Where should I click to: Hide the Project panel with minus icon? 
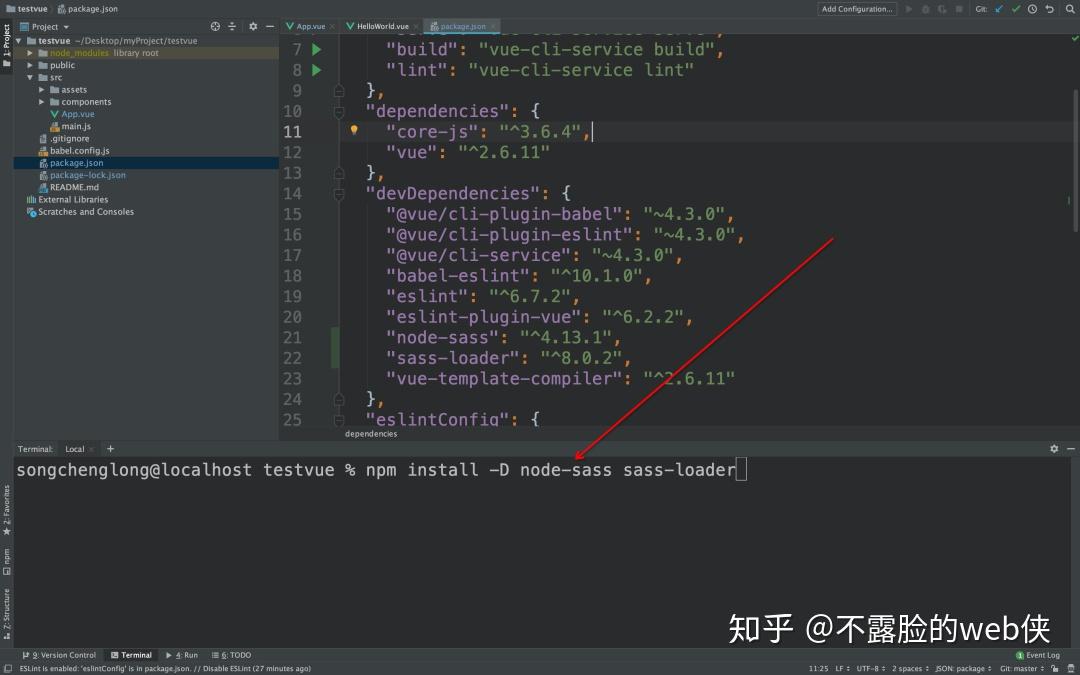(x=270, y=26)
